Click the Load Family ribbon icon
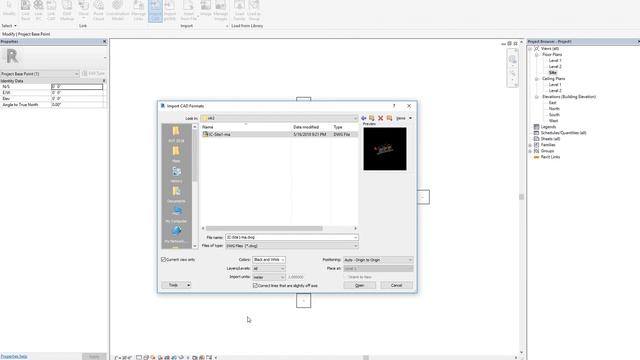The image size is (640, 360). tap(239, 9)
